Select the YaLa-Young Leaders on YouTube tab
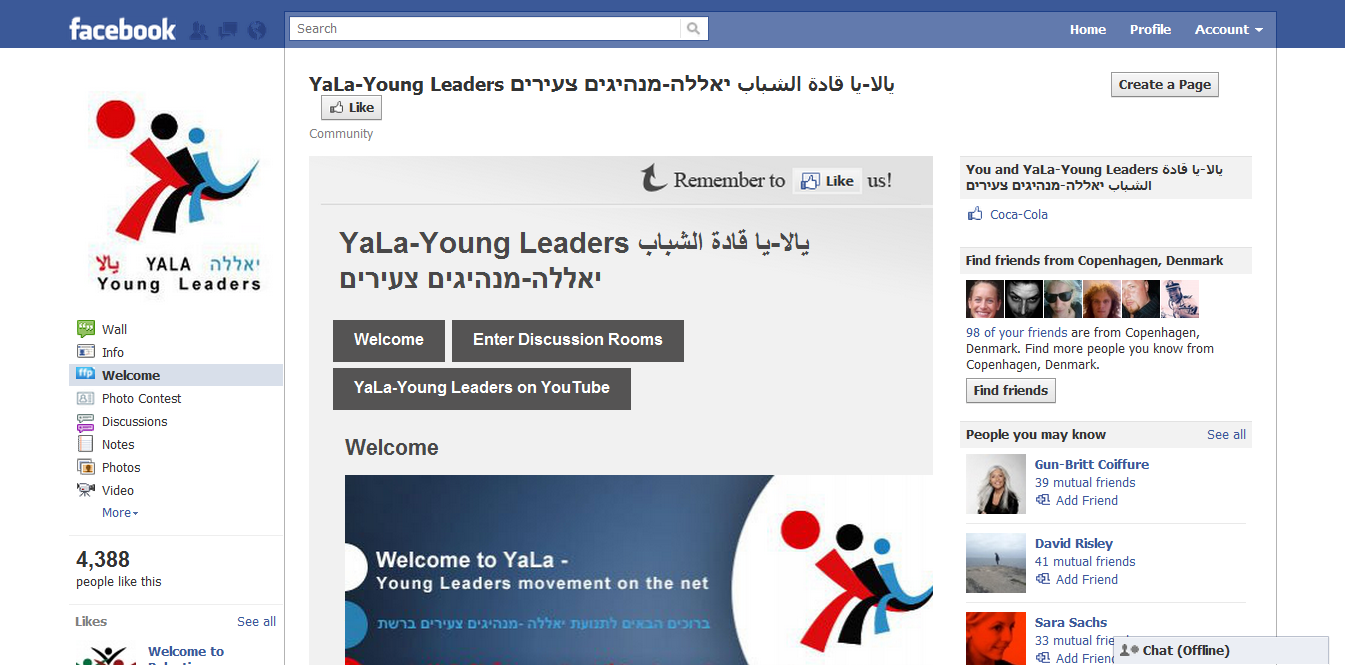The width and height of the screenshot is (1345, 665). coord(482,388)
